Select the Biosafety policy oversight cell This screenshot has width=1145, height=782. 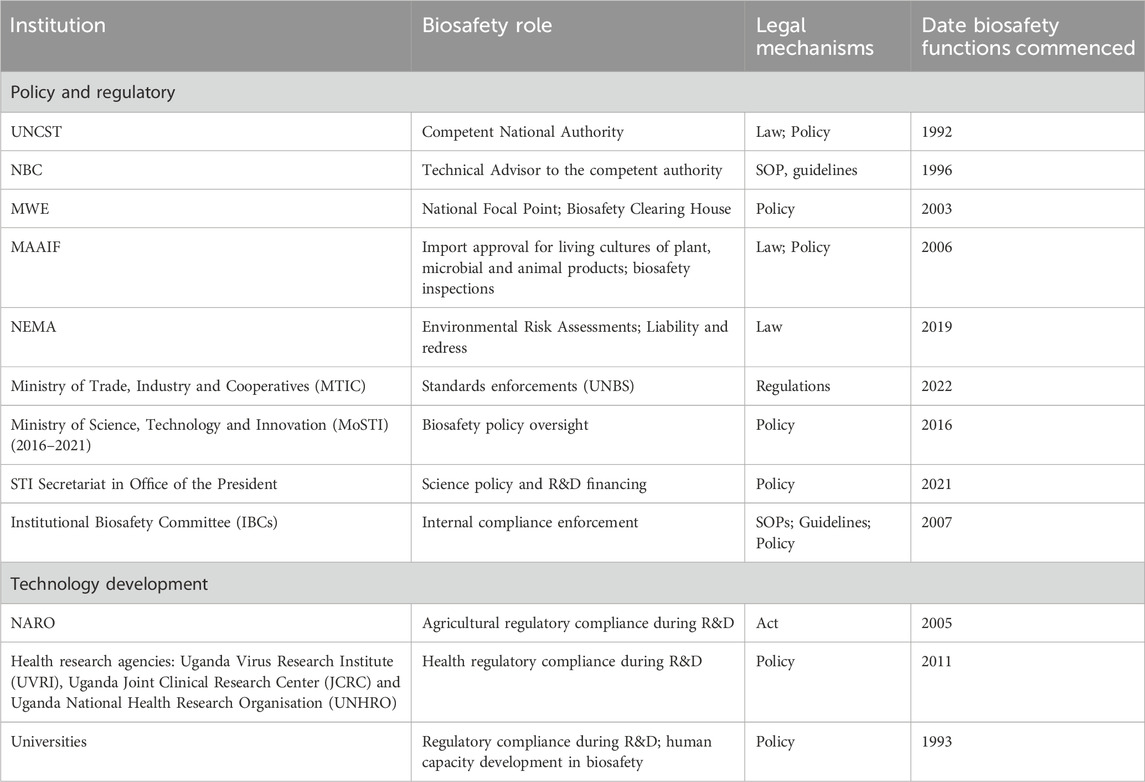[505, 425]
